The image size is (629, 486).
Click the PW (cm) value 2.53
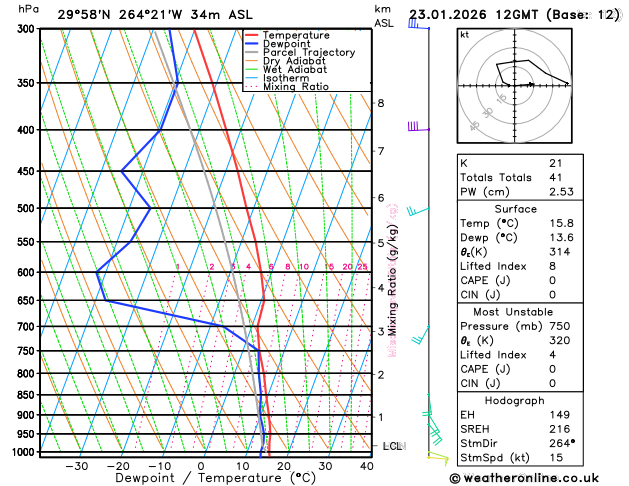pos(561,192)
